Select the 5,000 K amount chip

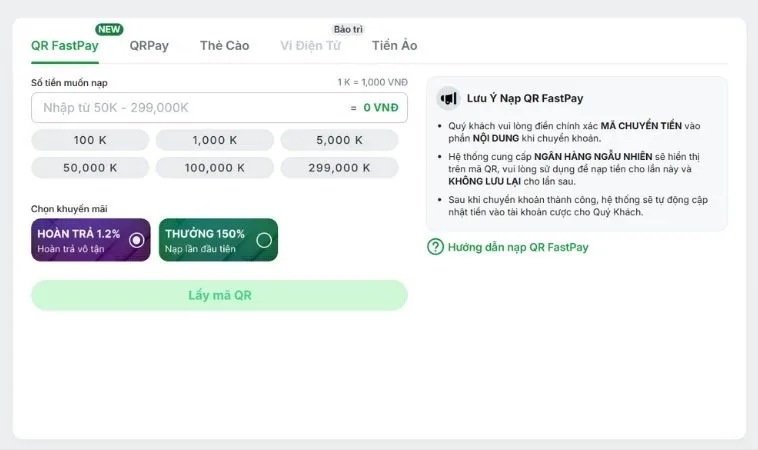point(339,140)
